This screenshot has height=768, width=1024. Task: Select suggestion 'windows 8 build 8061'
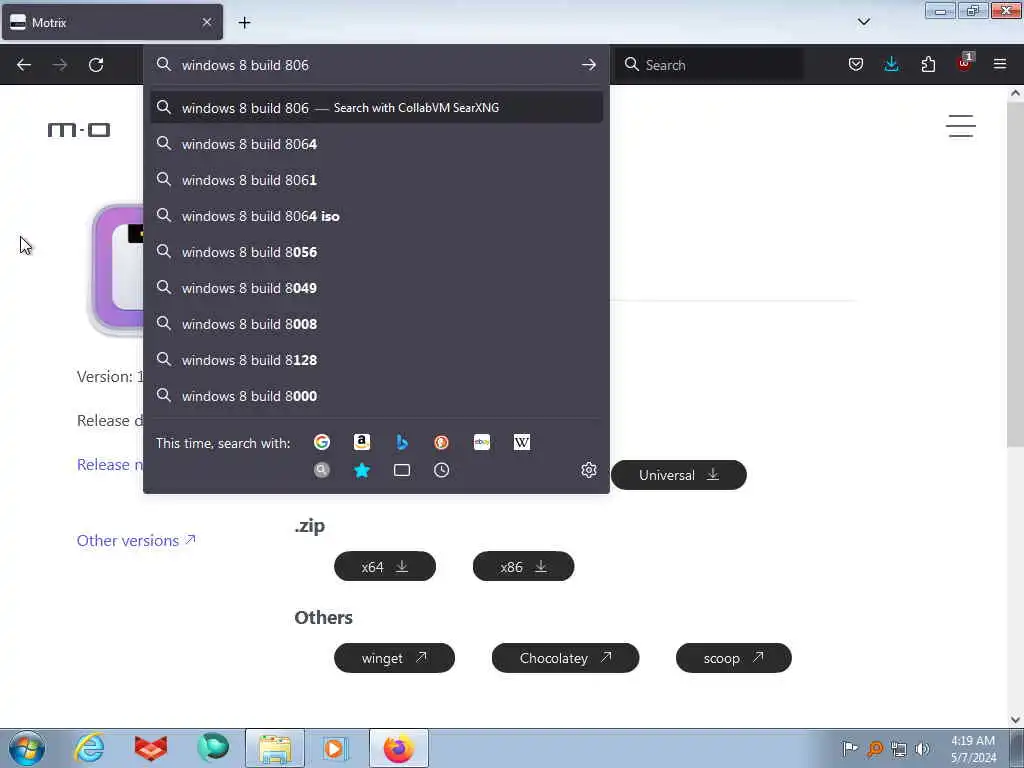click(377, 180)
